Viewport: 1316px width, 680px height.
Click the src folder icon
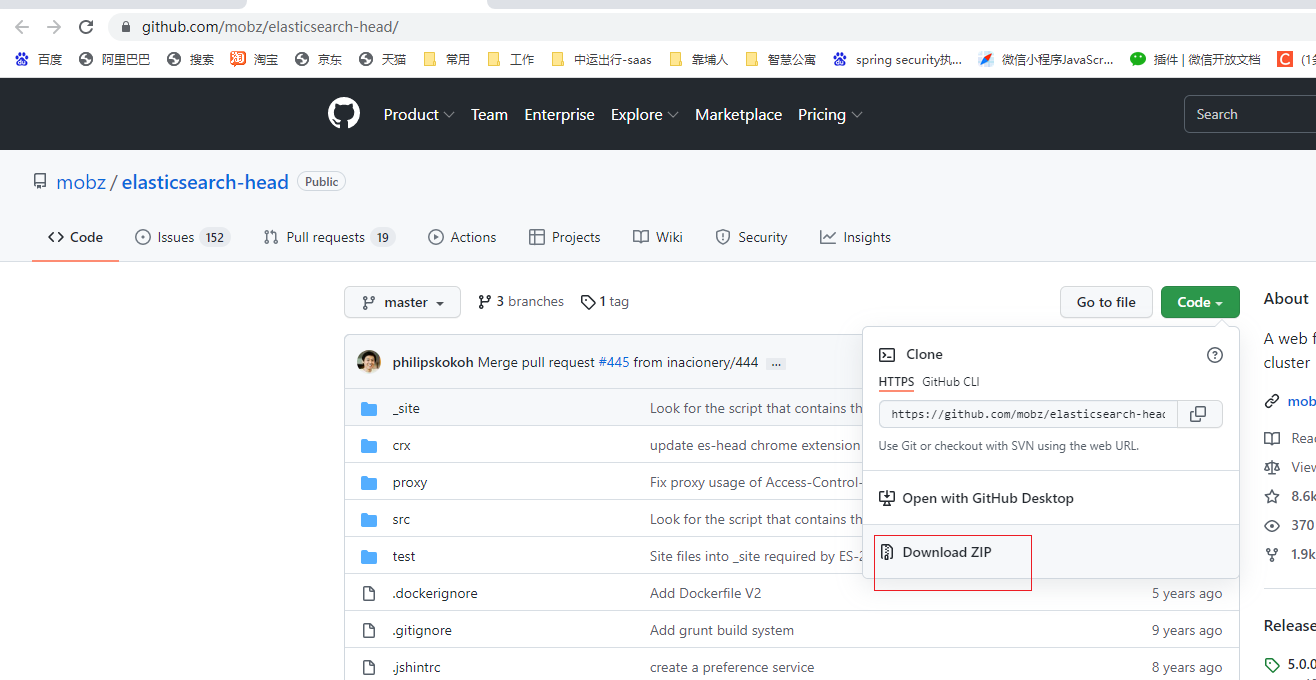tap(369, 519)
